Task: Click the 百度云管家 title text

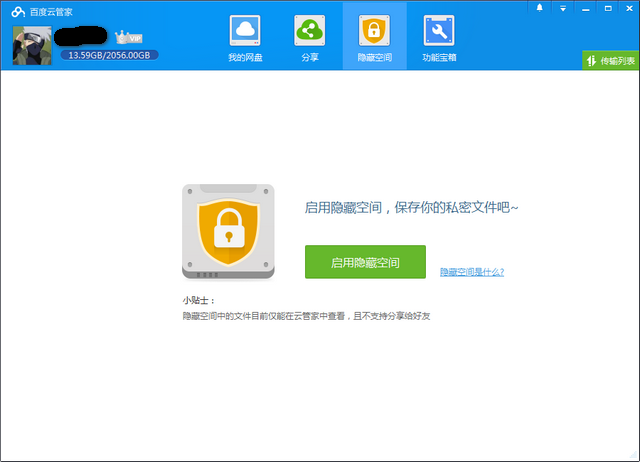Action: [x=51, y=12]
